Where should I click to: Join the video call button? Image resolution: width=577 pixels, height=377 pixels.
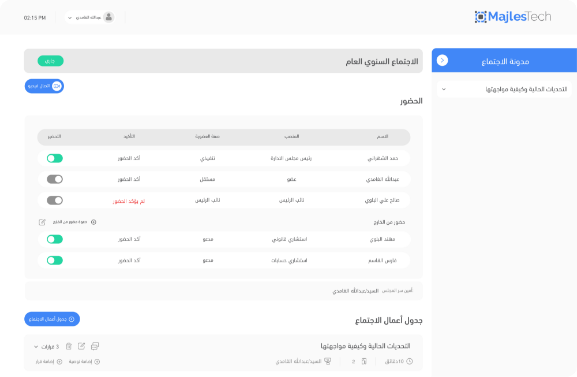click(x=44, y=86)
